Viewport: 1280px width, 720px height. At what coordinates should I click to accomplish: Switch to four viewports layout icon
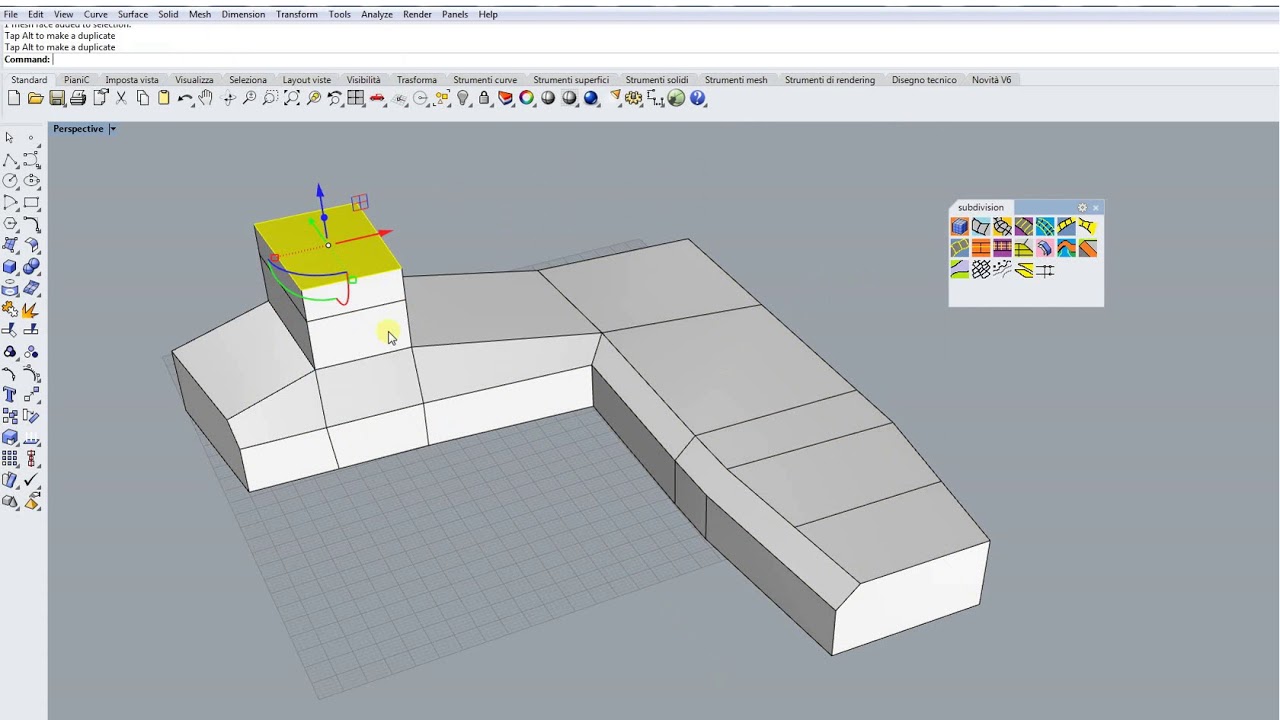(x=356, y=98)
